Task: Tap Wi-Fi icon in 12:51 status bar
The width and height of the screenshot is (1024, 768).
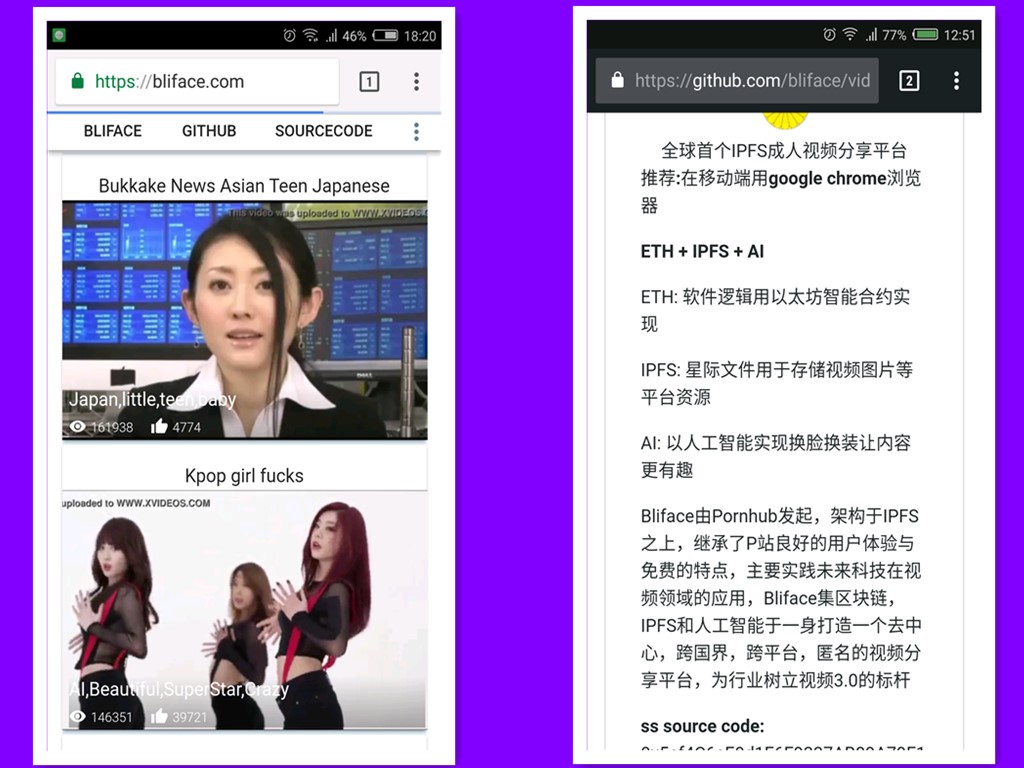Action: [850, 35]
